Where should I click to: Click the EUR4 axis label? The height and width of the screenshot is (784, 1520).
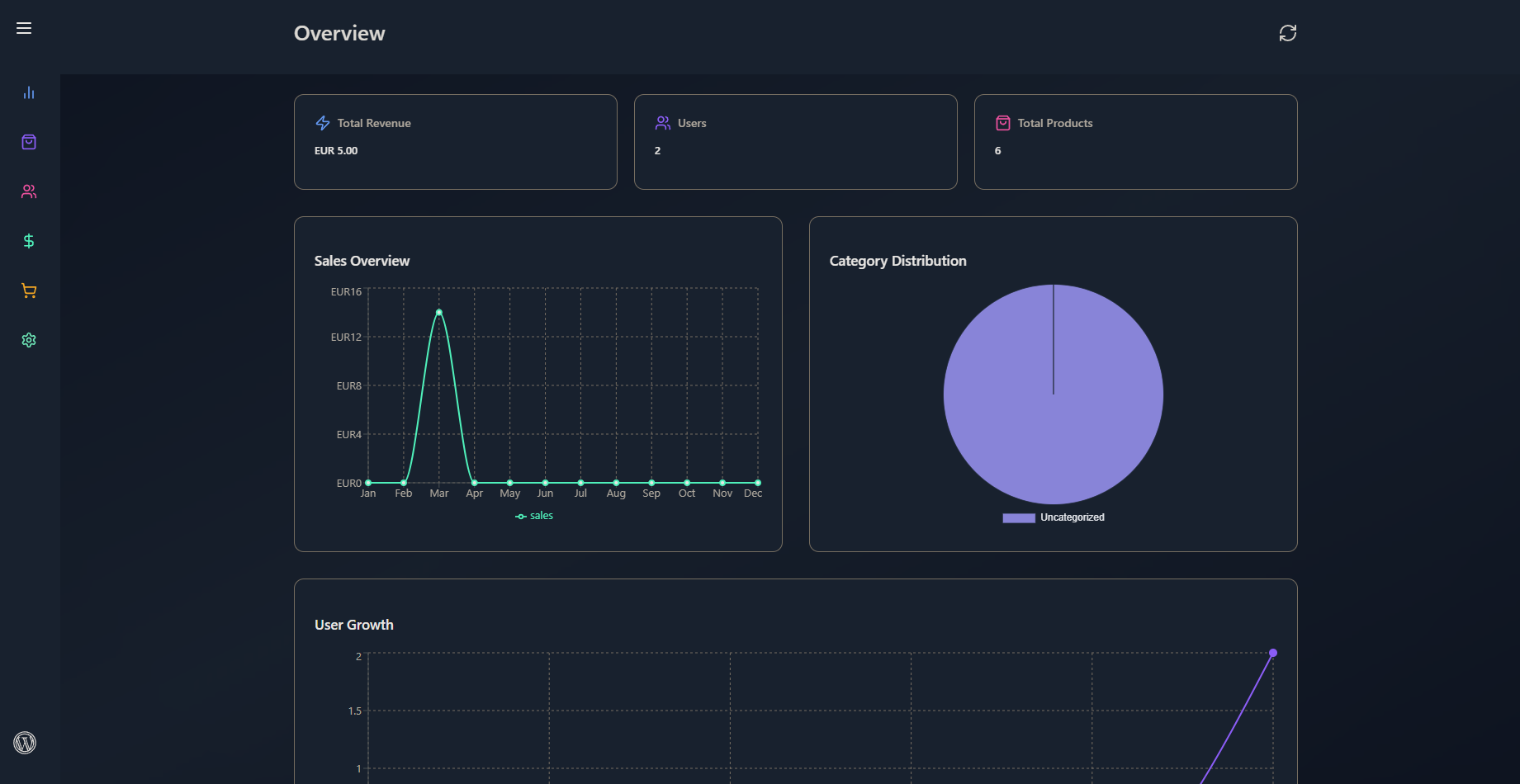tap(349, 435)
